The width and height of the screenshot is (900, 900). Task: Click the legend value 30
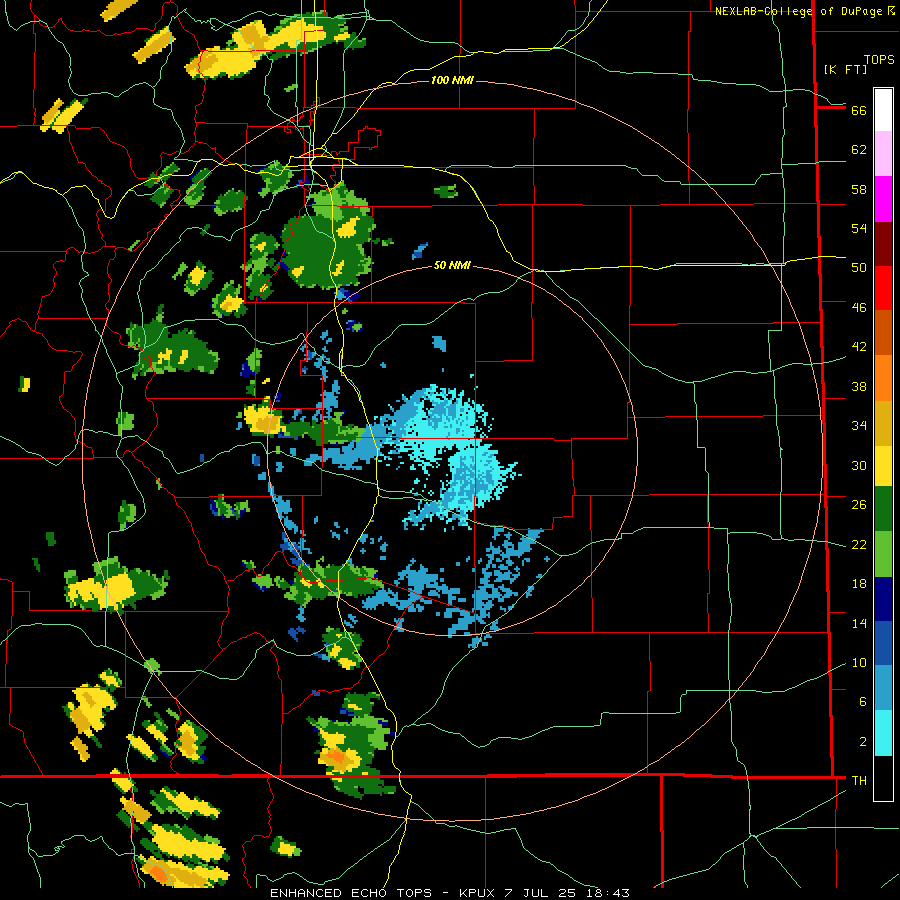[859, 465]
